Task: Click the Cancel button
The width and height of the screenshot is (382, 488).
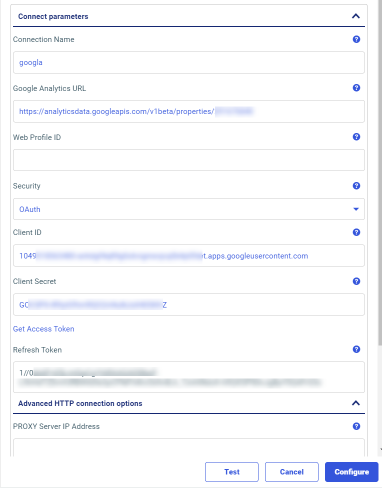Action: click(292, 472)
